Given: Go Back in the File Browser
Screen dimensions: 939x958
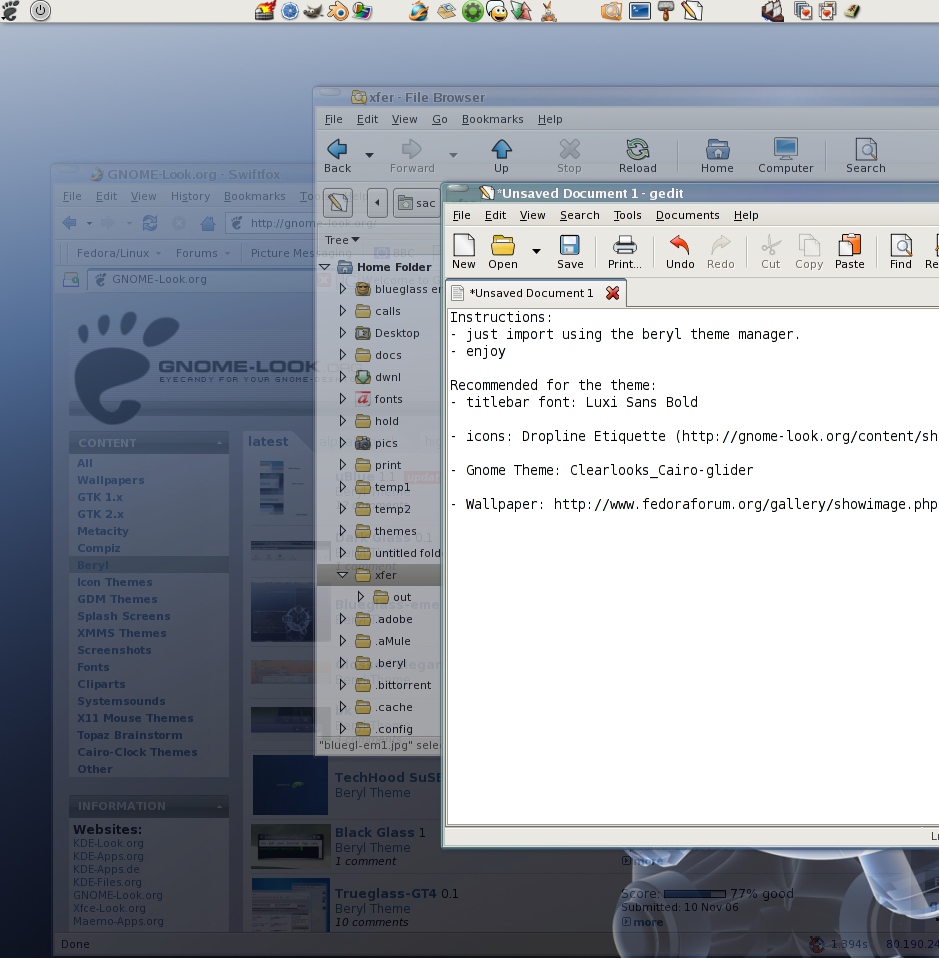Looking at the screenshot, I should coord(337,156).
